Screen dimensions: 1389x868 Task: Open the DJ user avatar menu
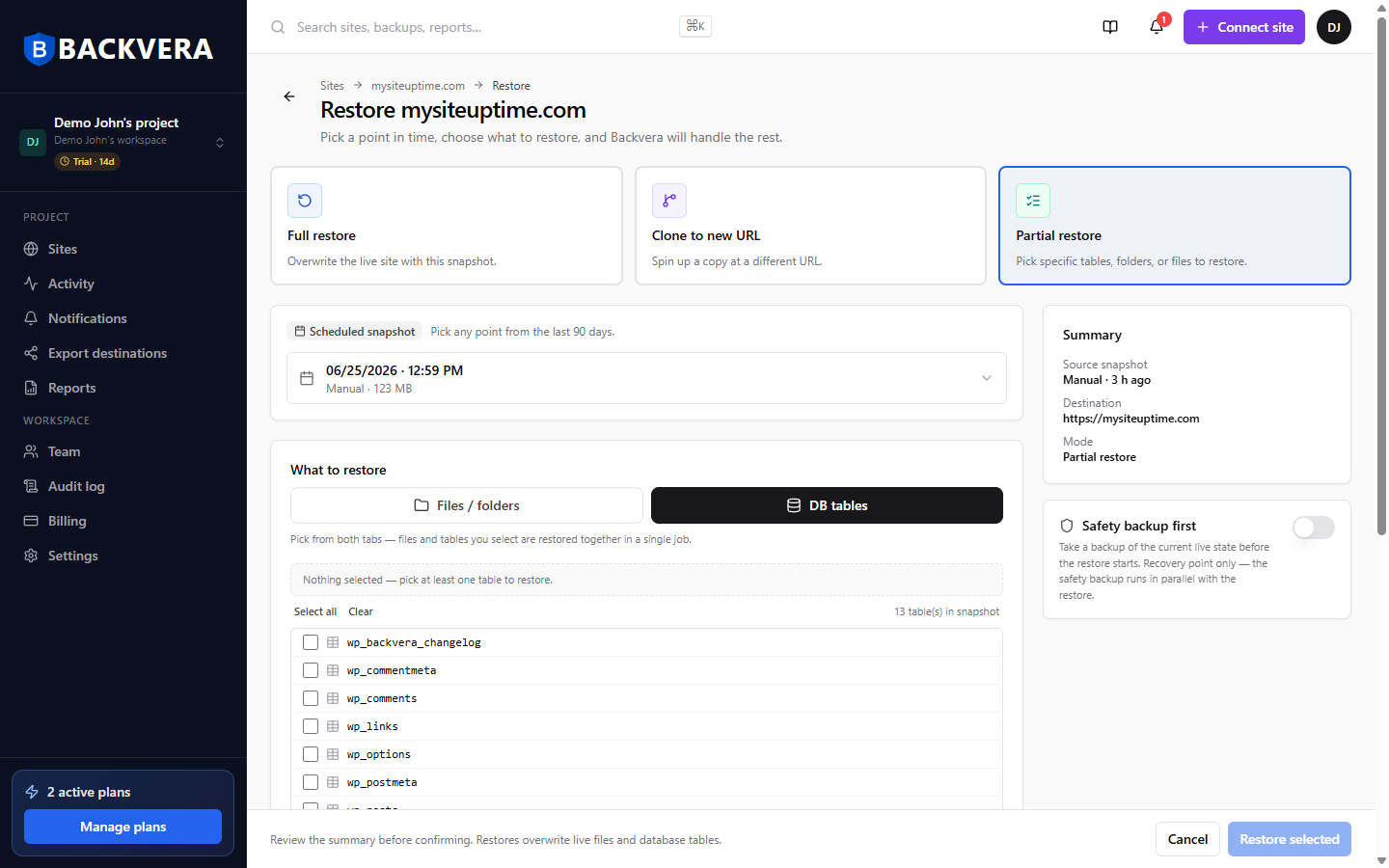coord(1334,27)
